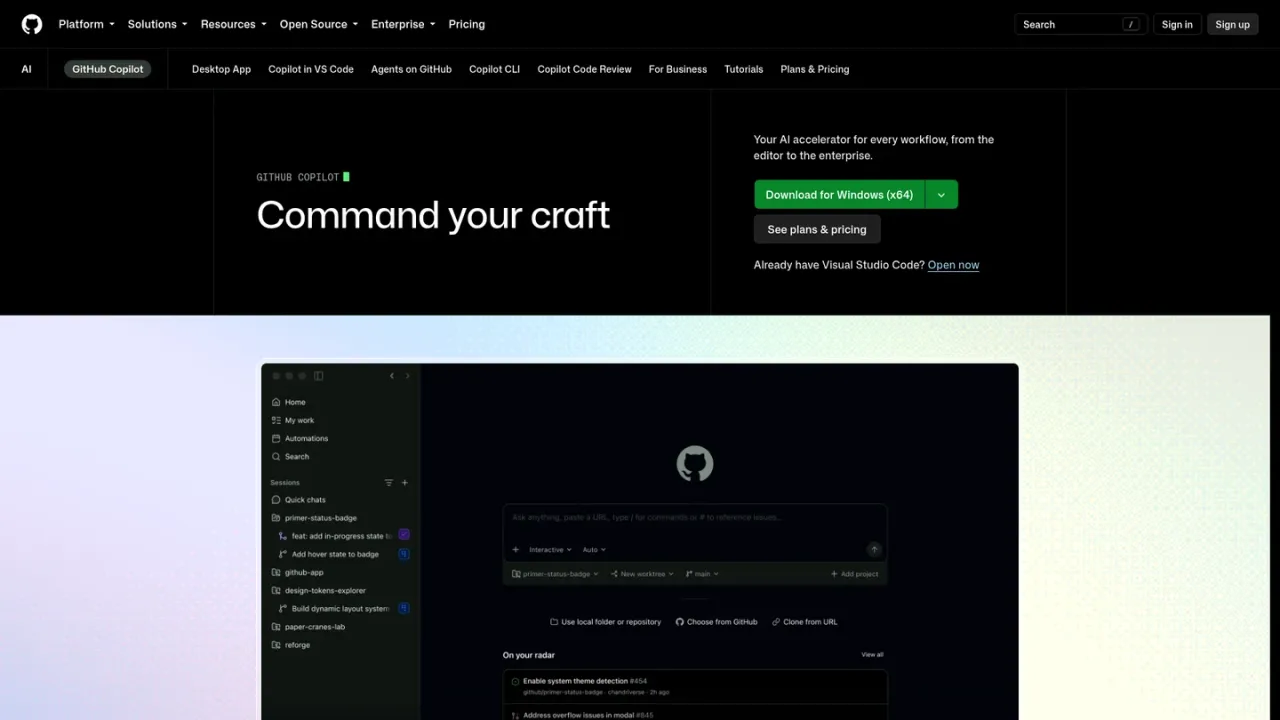The height and width of the screenshot is (720, 1280).
Task: Click the Sign in button
Action: (x=1177, y=24)
